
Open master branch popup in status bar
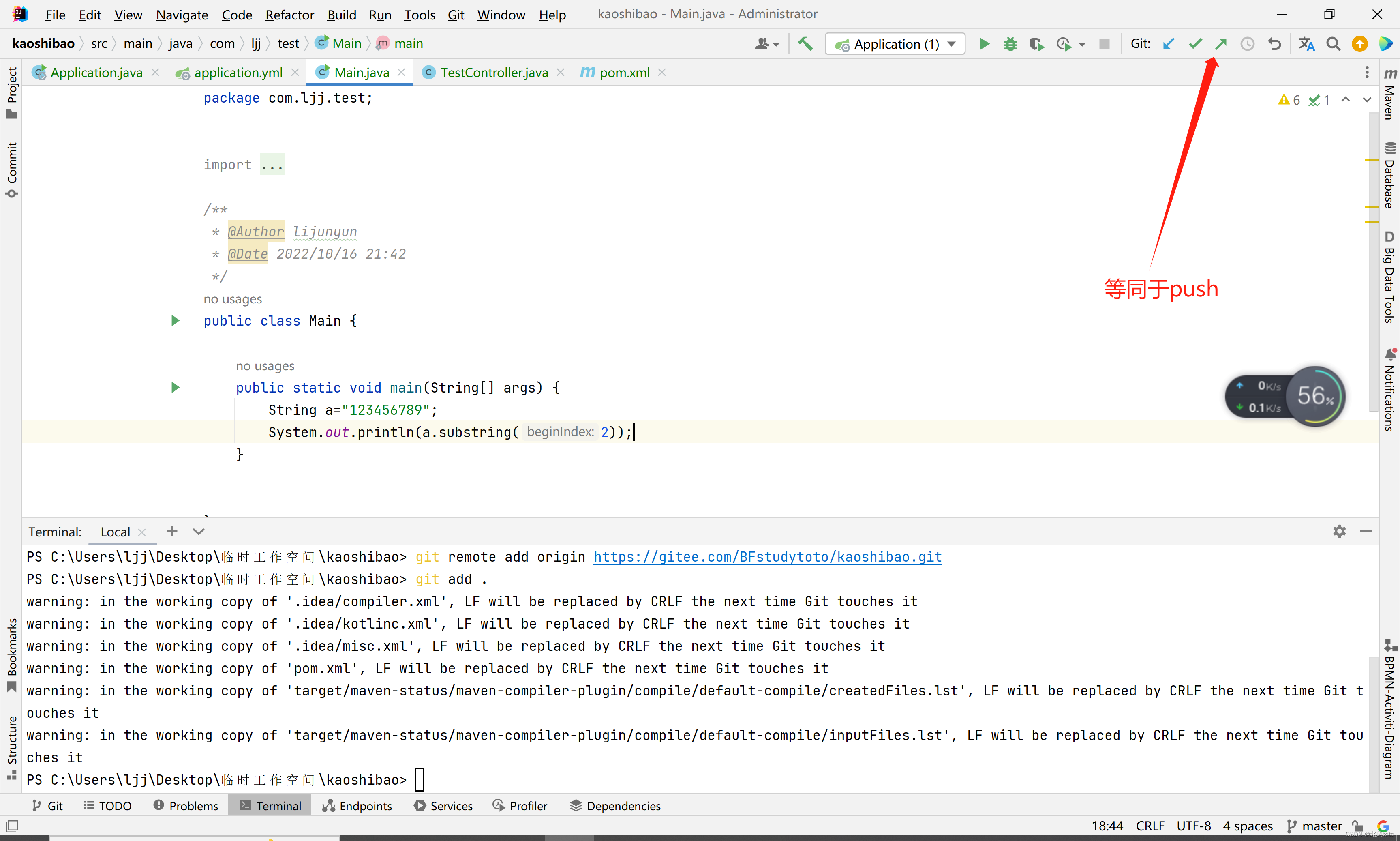point(1314,826)
